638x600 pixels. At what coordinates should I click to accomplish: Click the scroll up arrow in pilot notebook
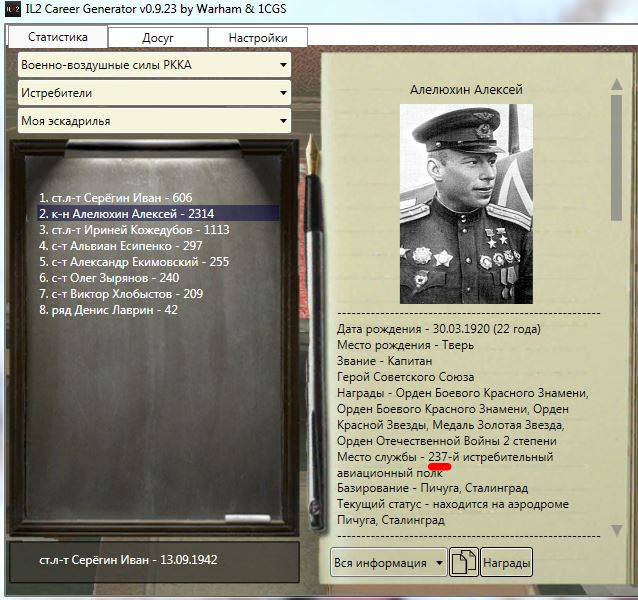click(x=616, y=84)
